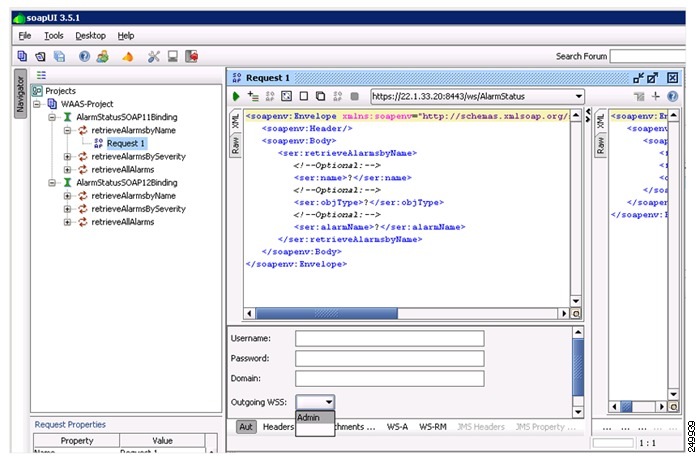Viewport: 700px width, 459px height.
Task: Click the forum users toolbar icon
Action: (103, 56)
